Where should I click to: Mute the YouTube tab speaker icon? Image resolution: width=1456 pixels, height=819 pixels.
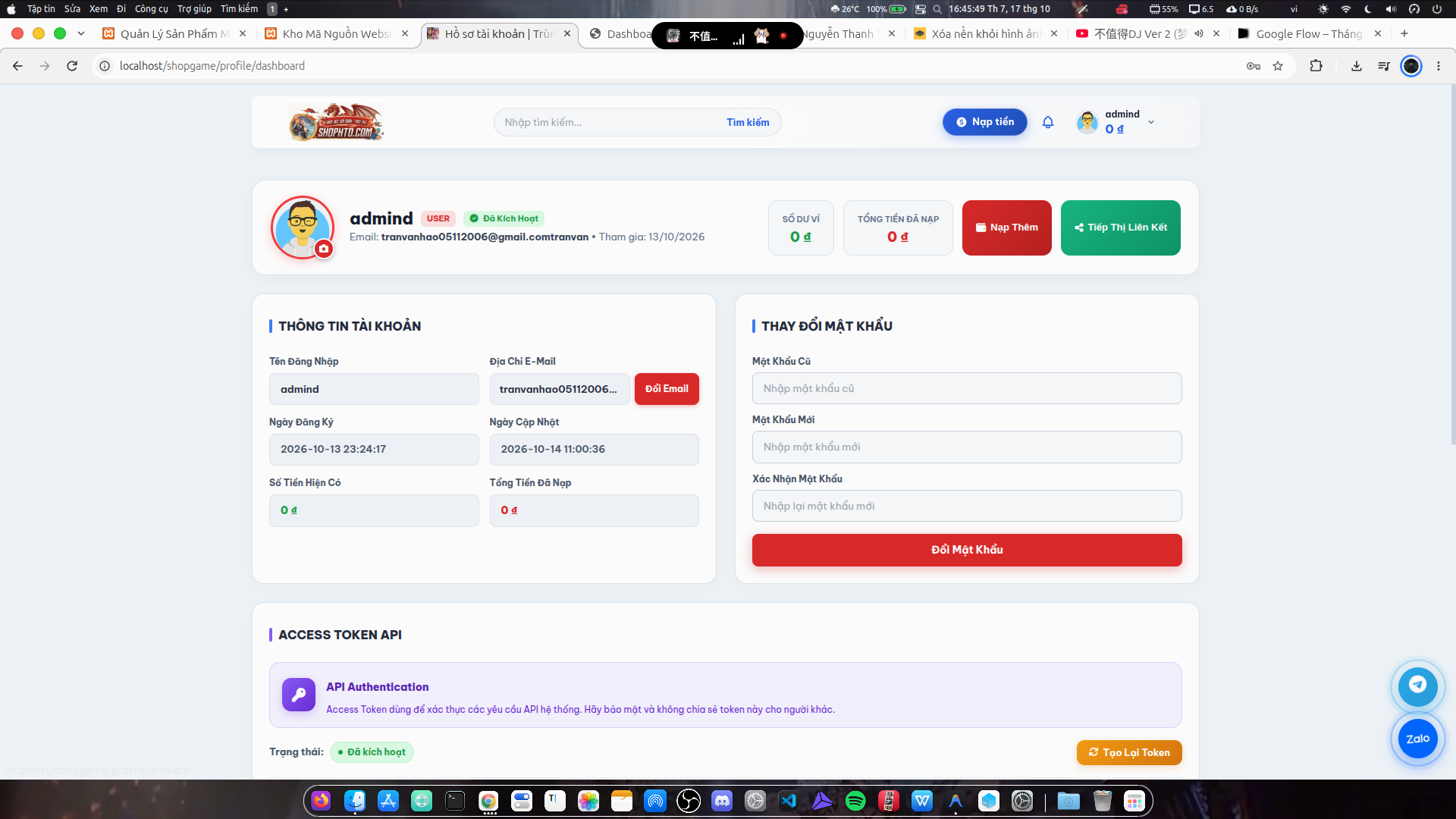click(1199, 33)
